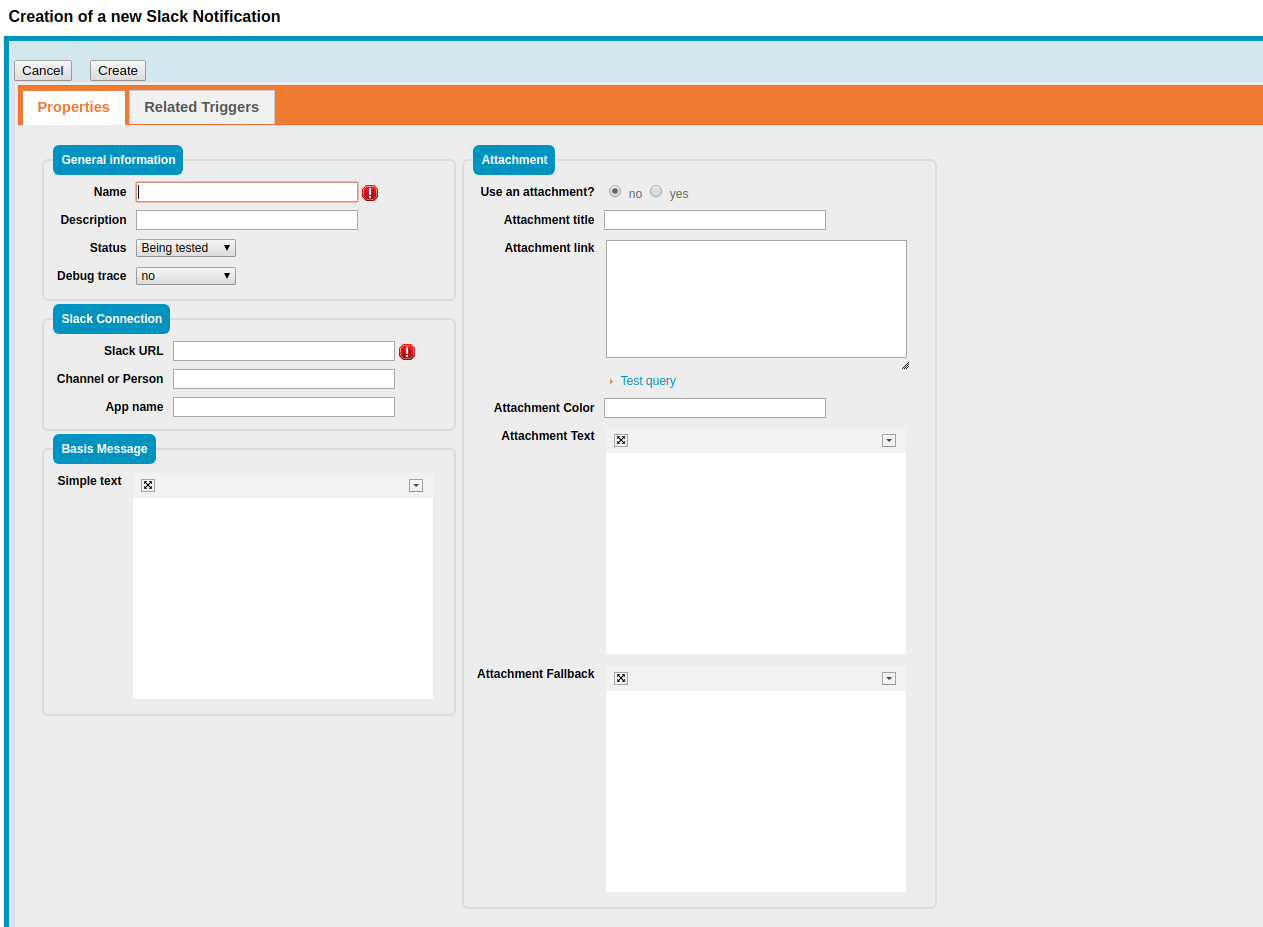Open the Simple text editor options arrow
Image resolution: width=1263 pixels, height=927 pixels.
point(416,485)
